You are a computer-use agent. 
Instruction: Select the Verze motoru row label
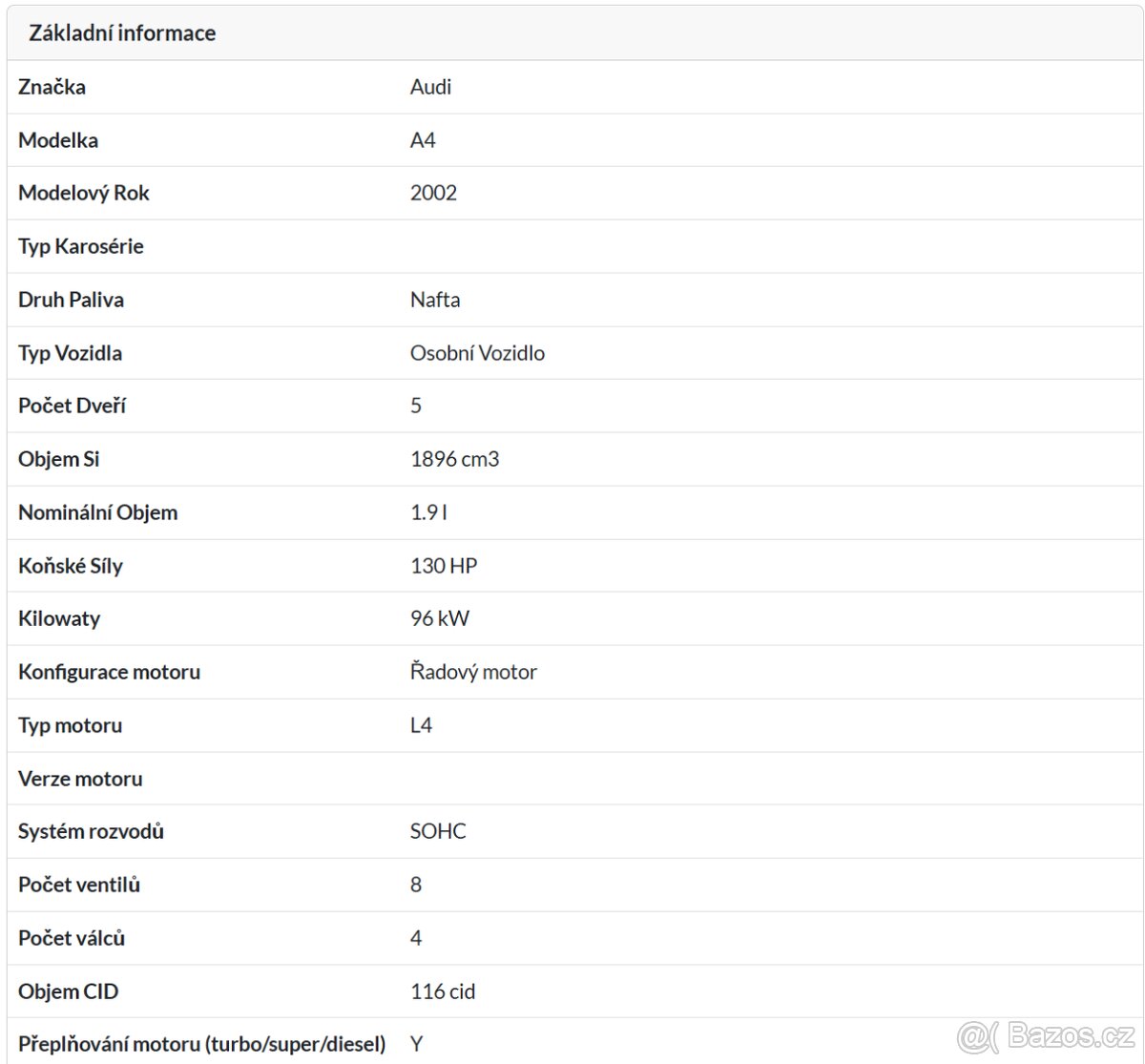[x=80, y=779]
